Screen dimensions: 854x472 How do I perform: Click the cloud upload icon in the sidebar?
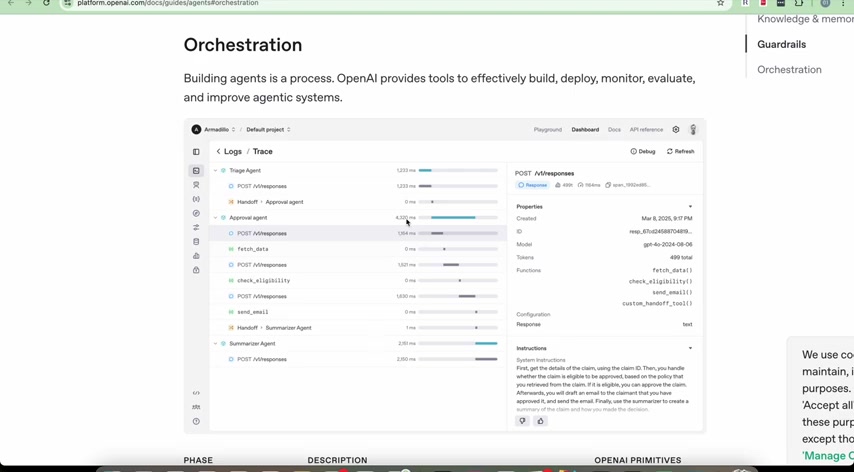[x=196, y=256]
